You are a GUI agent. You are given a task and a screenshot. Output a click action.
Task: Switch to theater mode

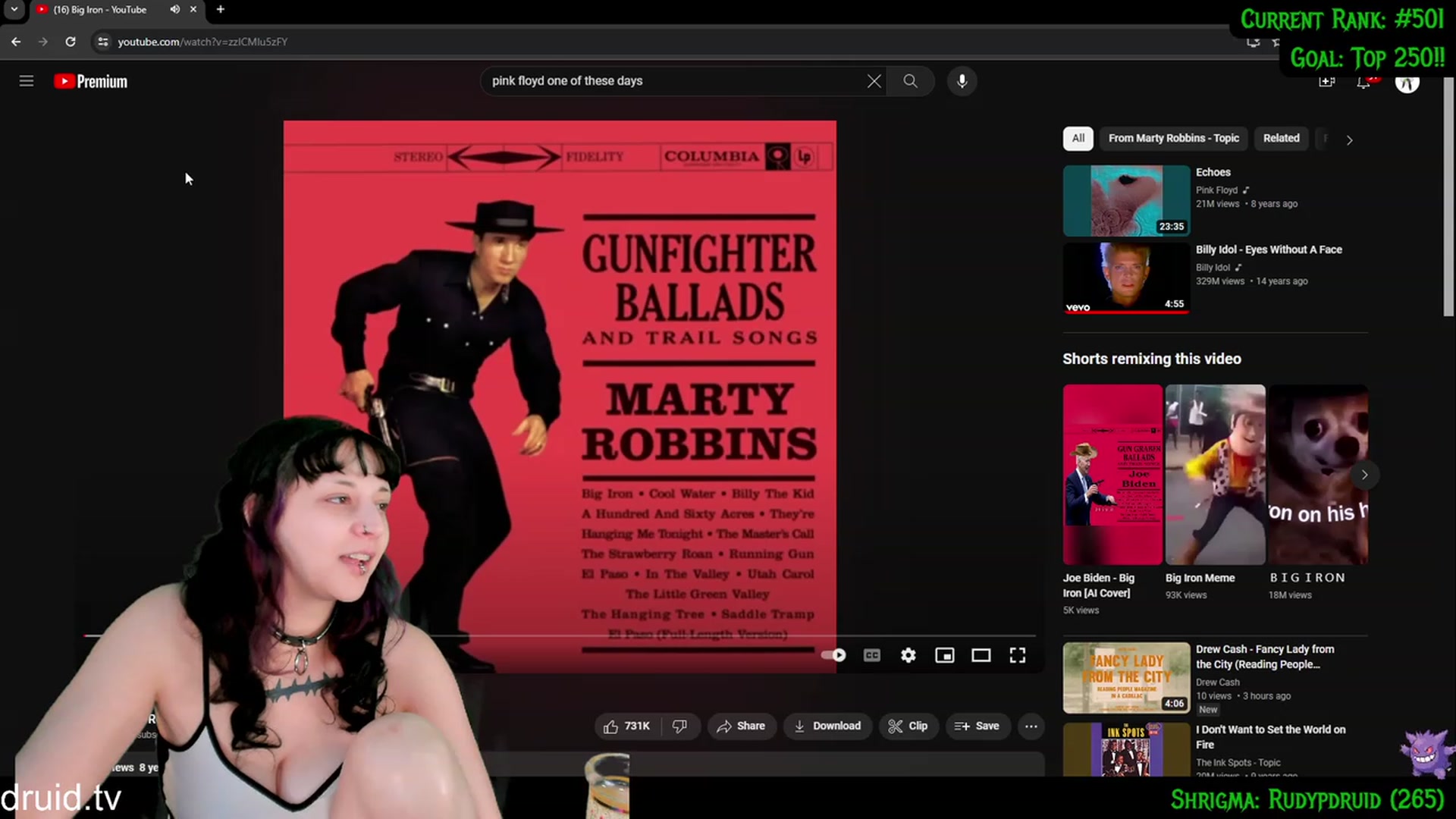coord(981,655)
